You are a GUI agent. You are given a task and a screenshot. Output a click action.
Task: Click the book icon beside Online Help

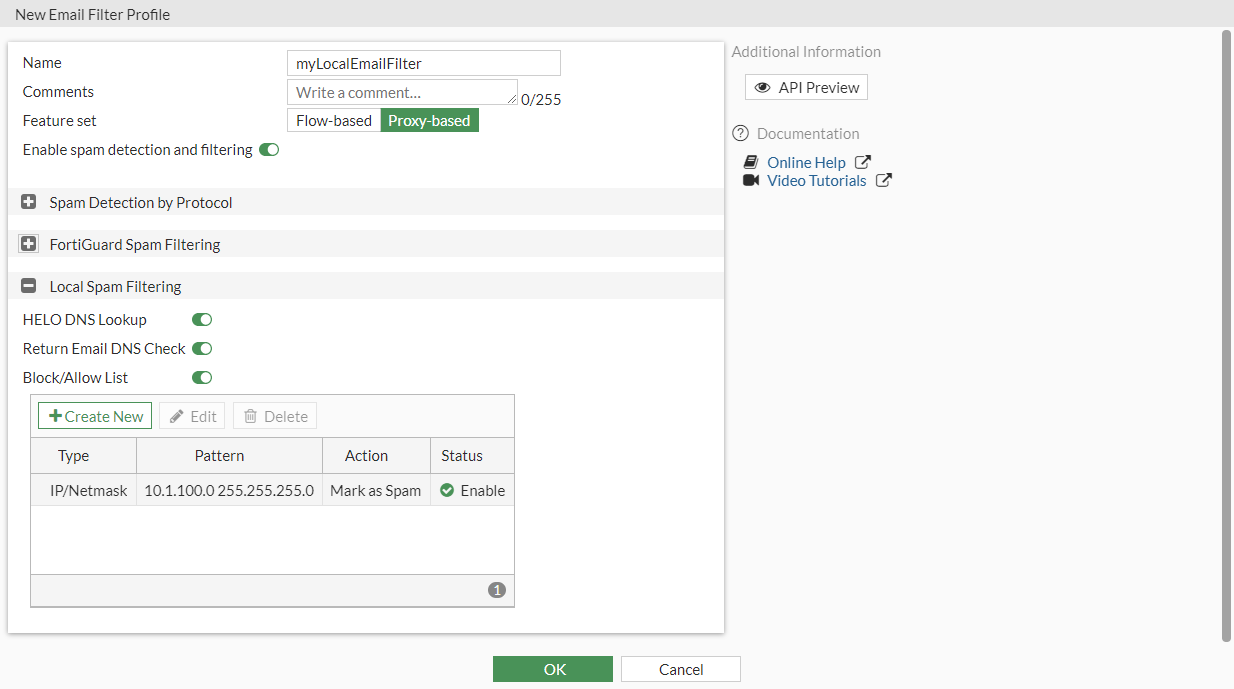(x=751, y=162)
